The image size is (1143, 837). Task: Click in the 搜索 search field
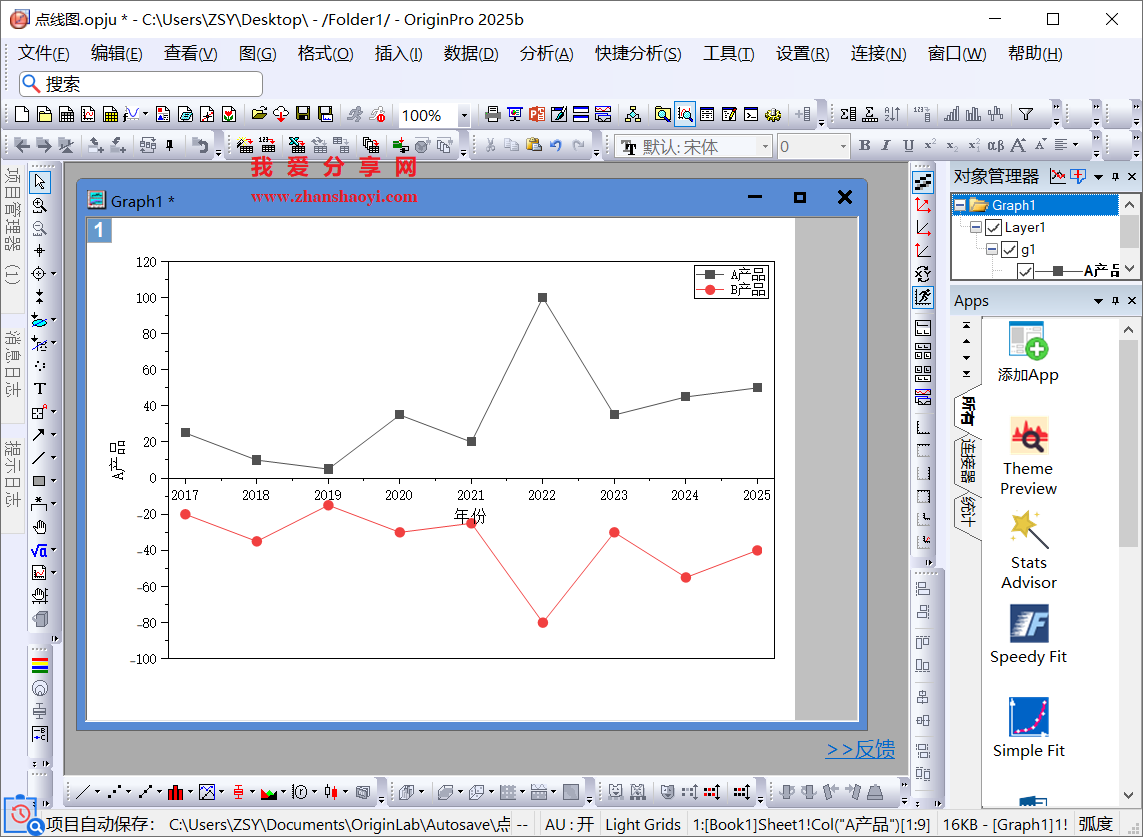click(x=150, y=85)
